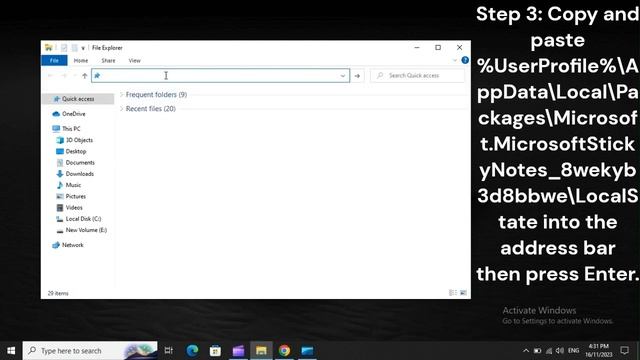Click the ENG language indicator
The image size is (640, 360).
[x=573, y=351]
